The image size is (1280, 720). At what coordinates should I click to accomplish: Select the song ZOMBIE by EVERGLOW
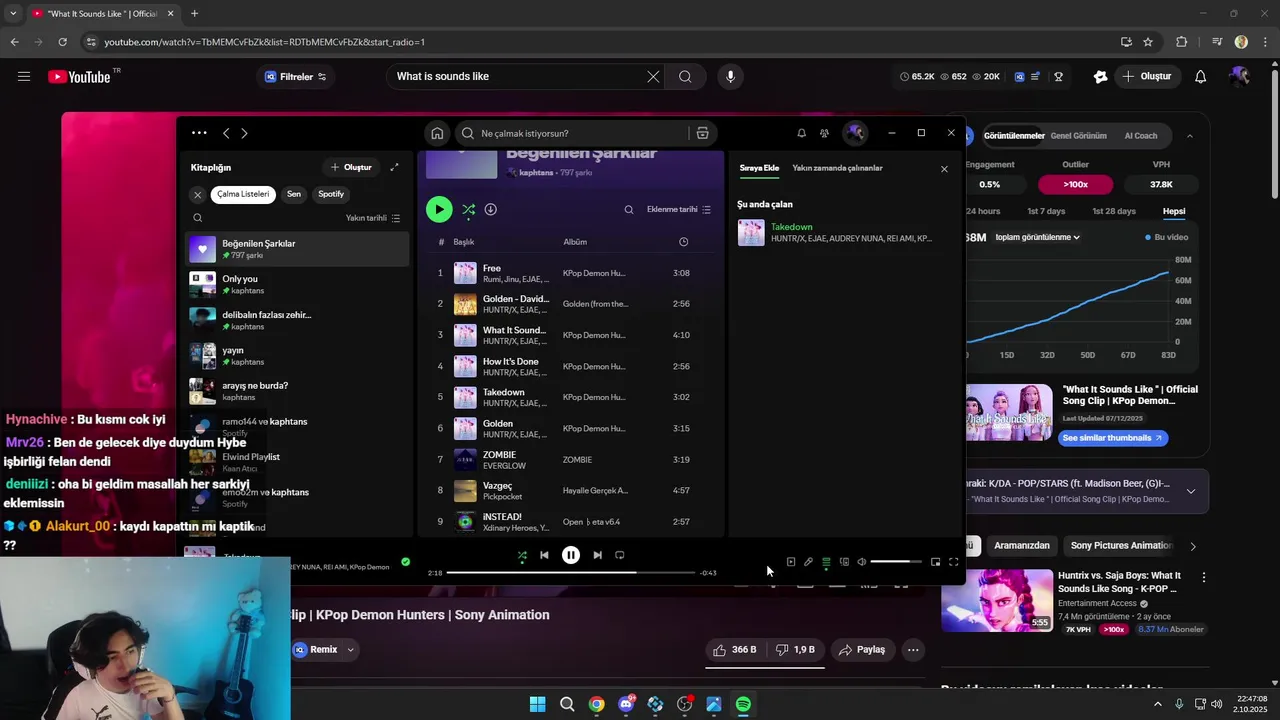[572, 460]
